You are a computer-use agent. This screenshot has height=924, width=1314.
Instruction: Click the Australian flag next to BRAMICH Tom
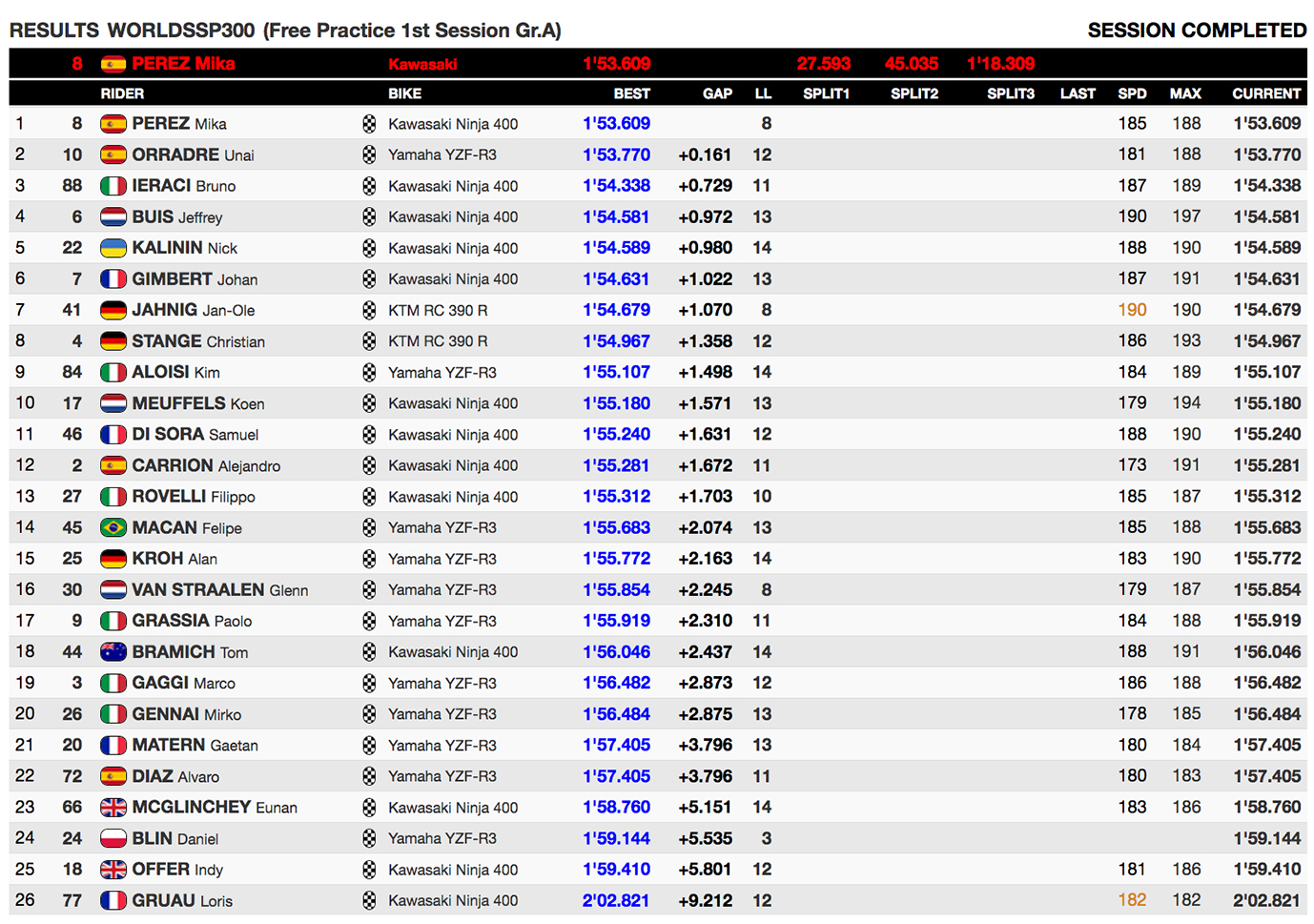pos(113,652)
